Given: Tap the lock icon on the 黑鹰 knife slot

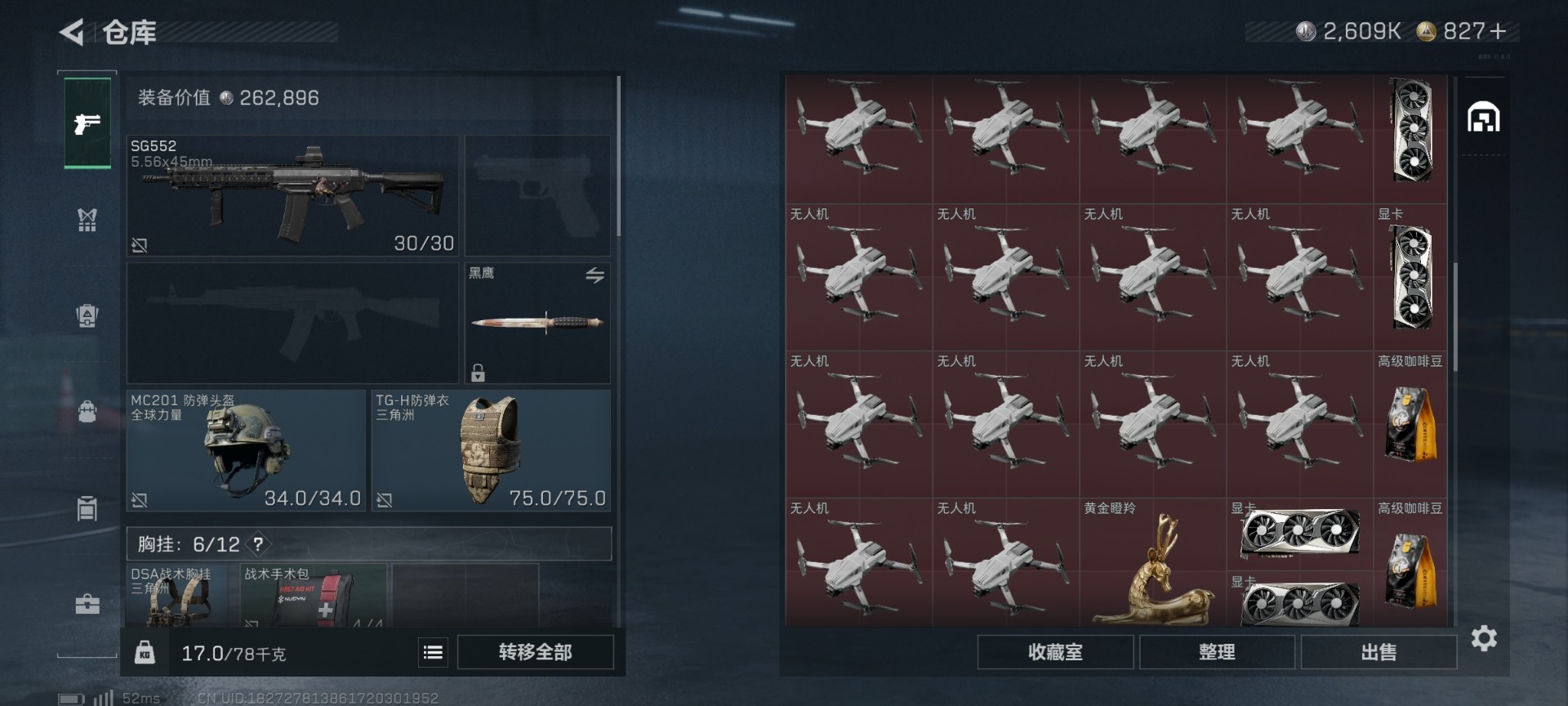Looking at the screenshot, I should 478,373.
